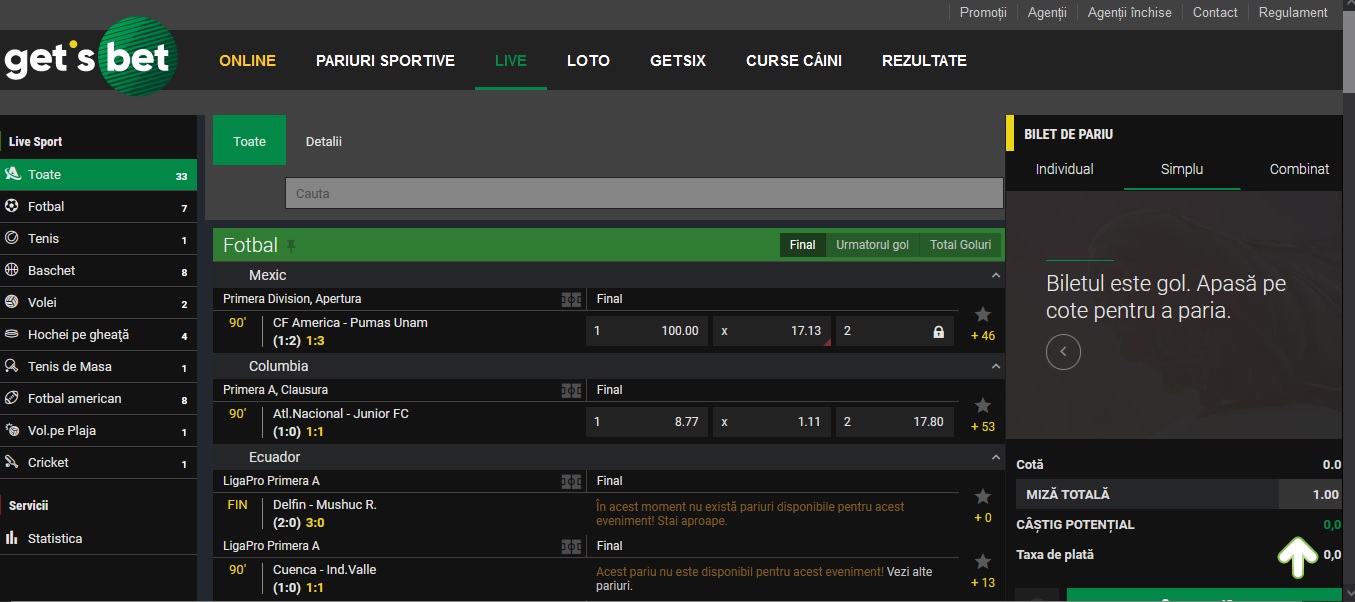Switch bet slip to Simplu tab
Viewport: 1355px width, 602px height.
[x=1182, y=169]
